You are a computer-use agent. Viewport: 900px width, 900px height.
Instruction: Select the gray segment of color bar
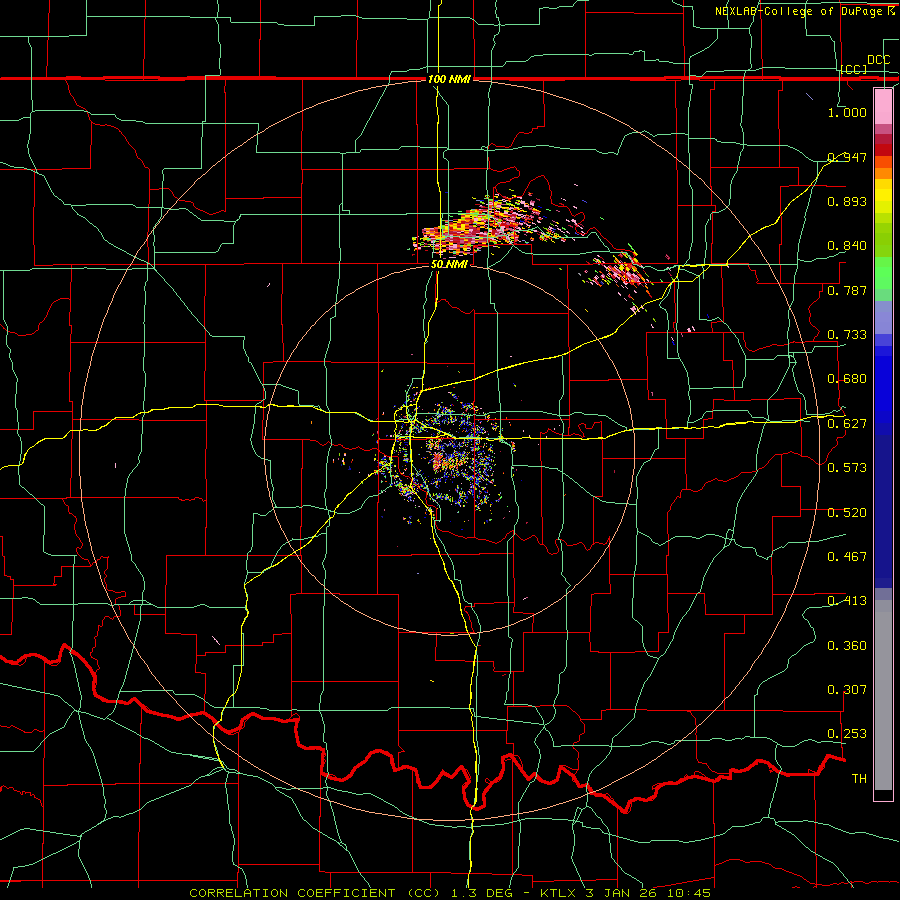coord(883,695)
